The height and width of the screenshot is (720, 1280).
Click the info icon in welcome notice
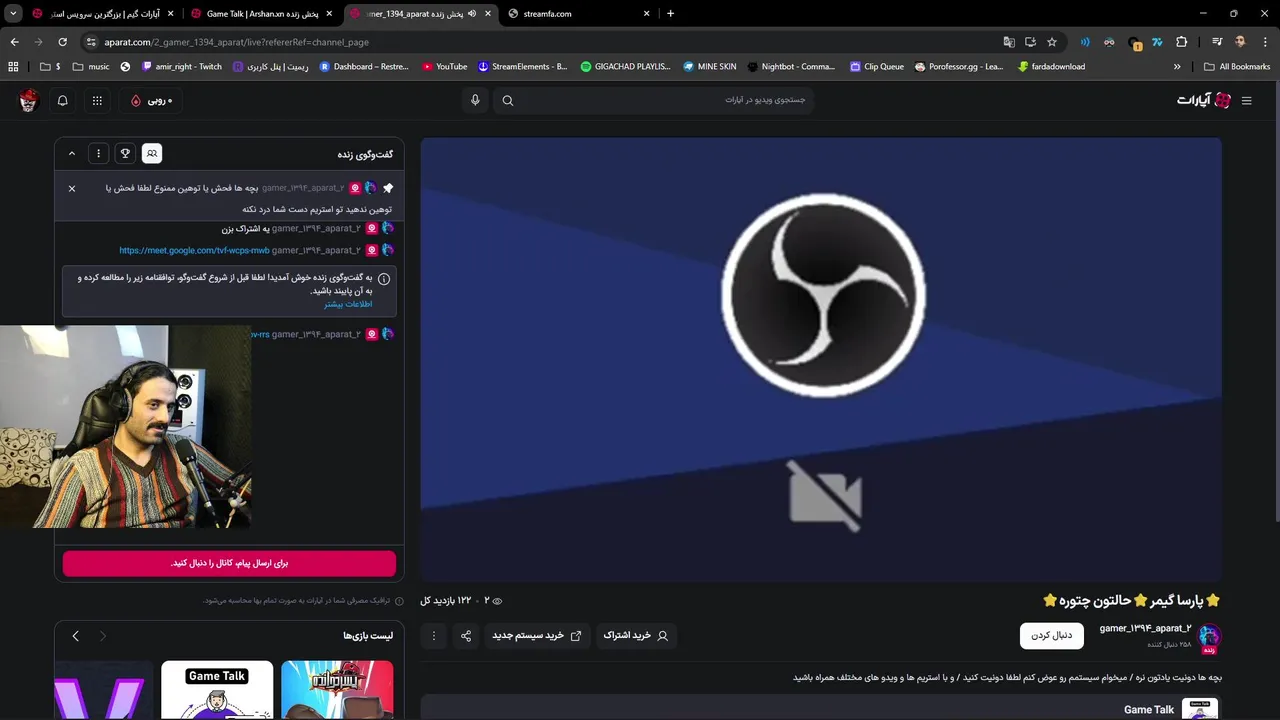tap(384, 279)
